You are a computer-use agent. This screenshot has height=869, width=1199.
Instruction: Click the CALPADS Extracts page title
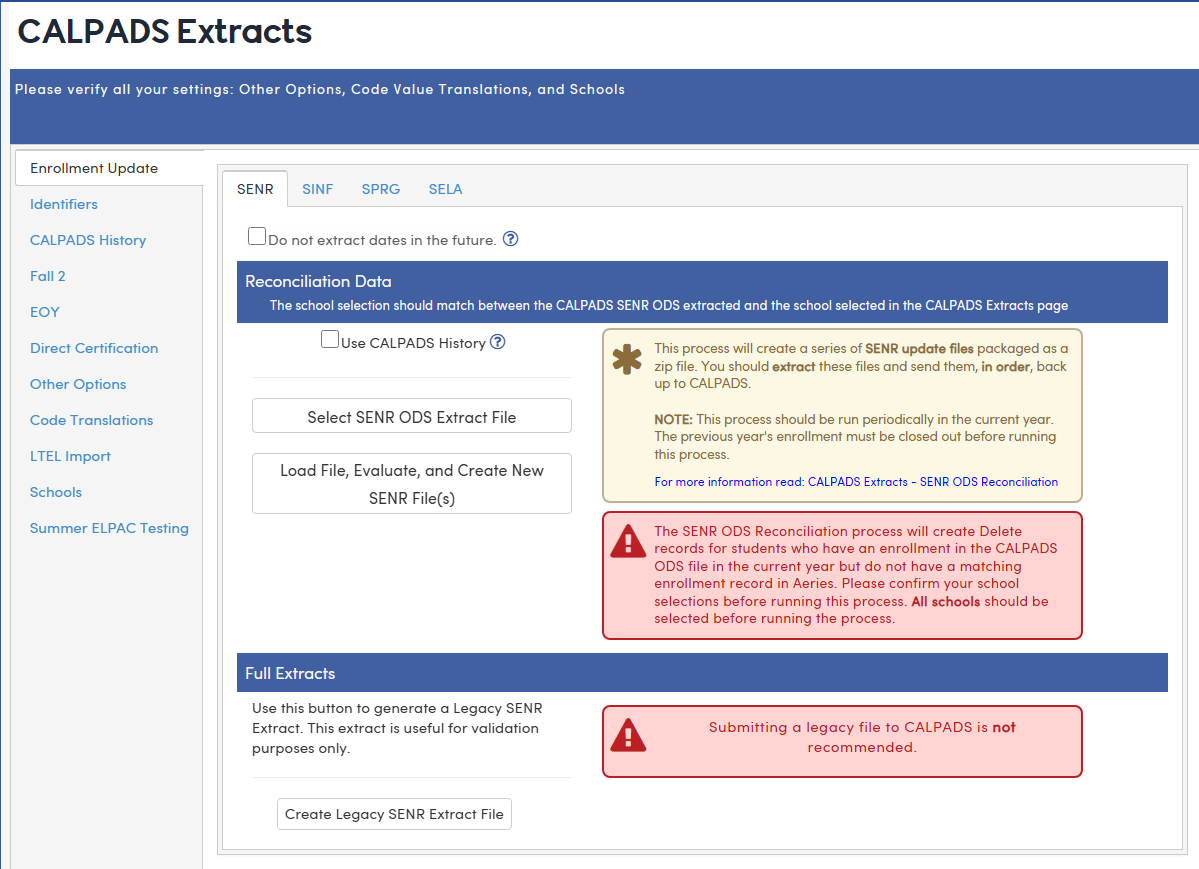tap(164, 31)
